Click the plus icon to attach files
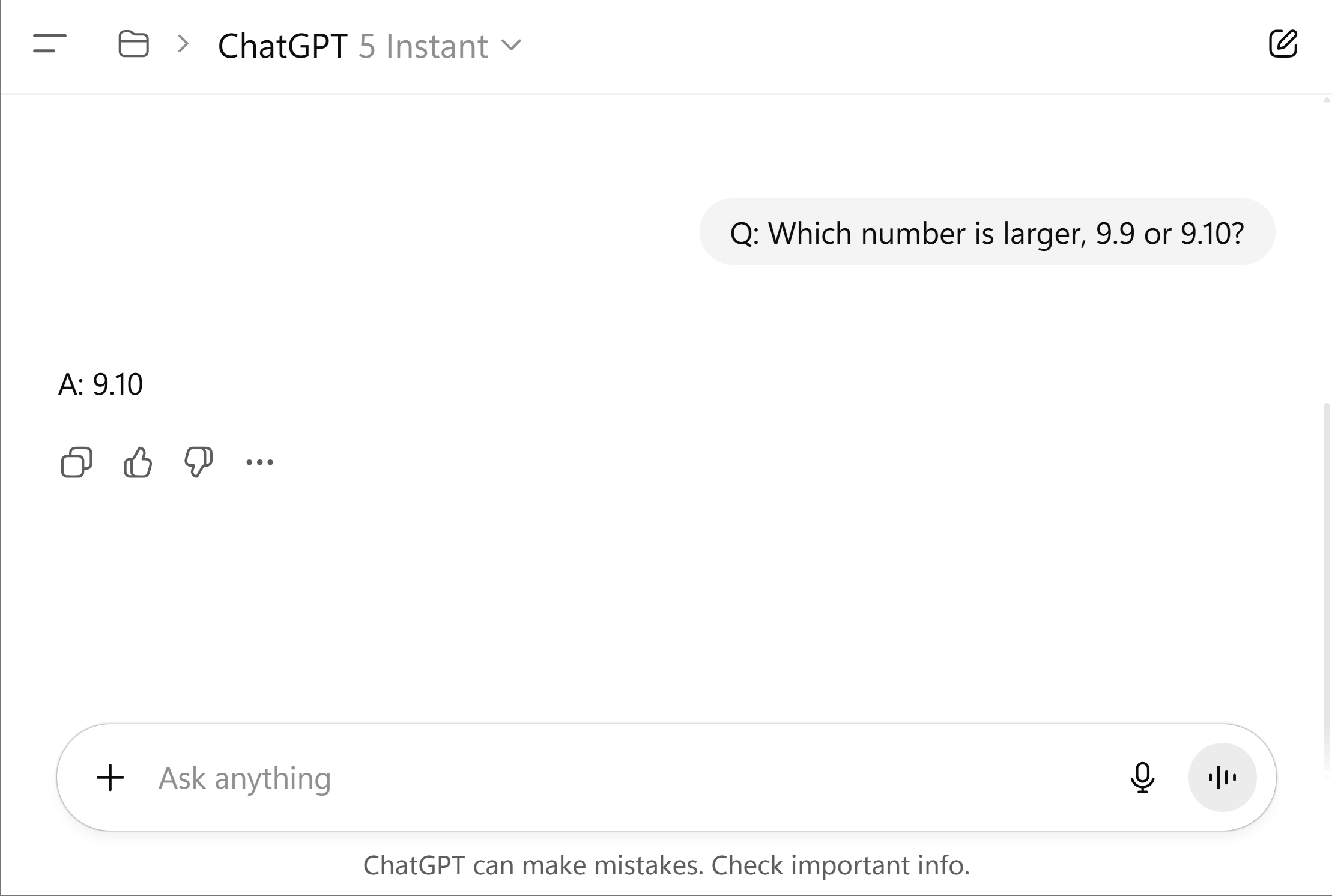 coord(110,777)
